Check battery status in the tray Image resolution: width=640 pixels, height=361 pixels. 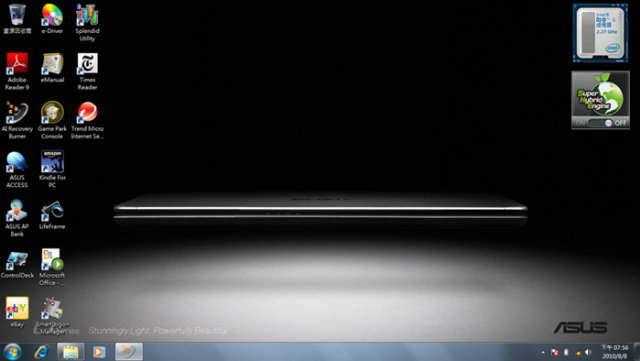(x=566, y=352)
